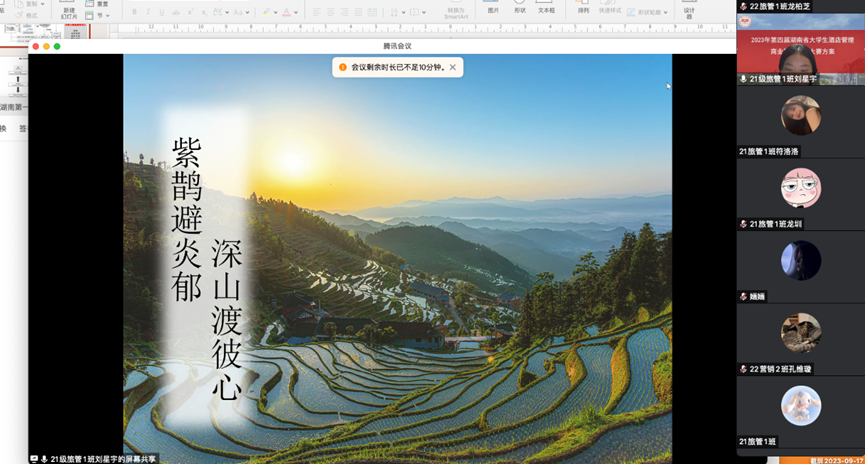Click the 22营销2班孔维璇 participant avatar
This screenshot has height=464, width=865.
pos(800,333)
